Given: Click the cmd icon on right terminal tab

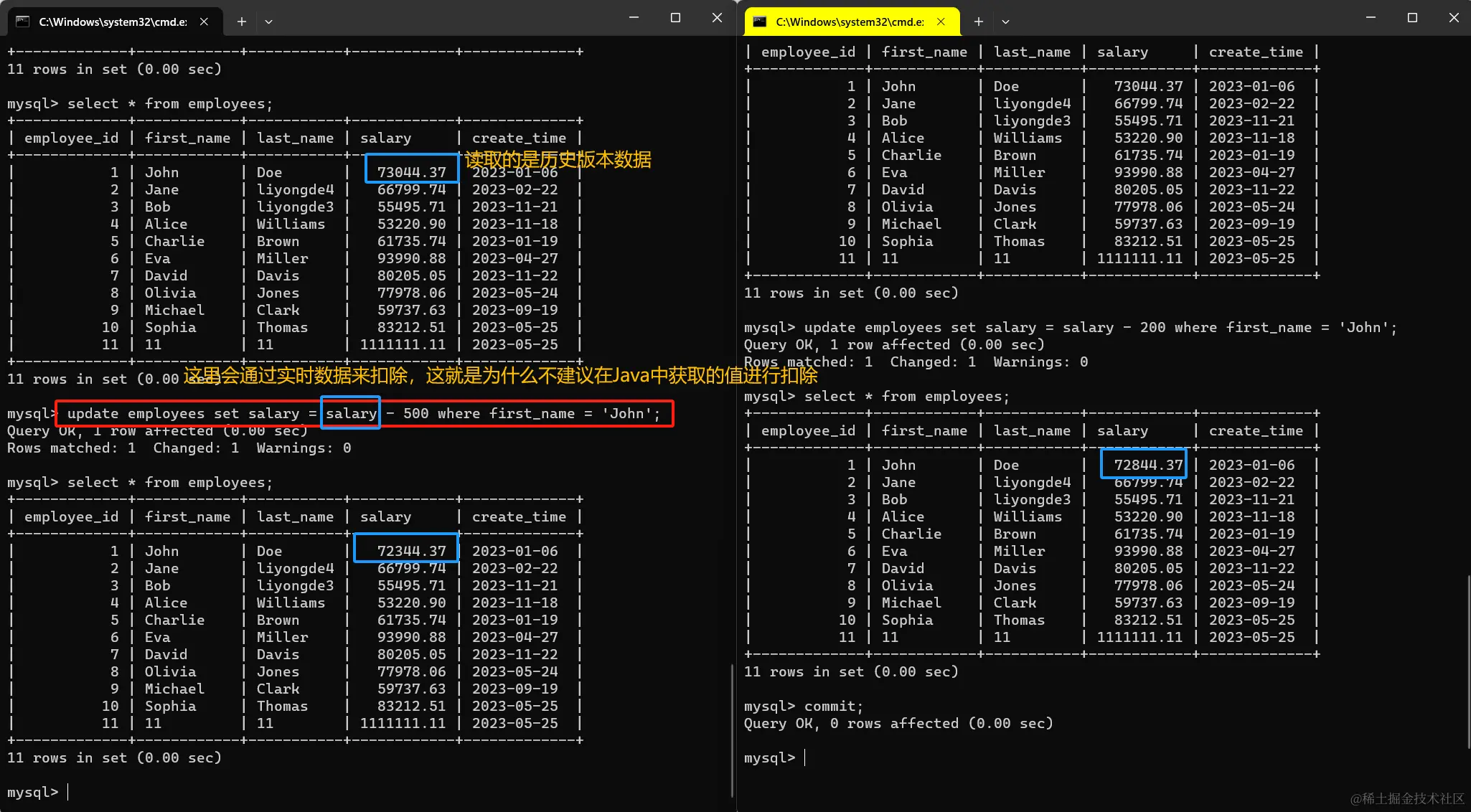Looking at the screenshot, I should point(759,22).
